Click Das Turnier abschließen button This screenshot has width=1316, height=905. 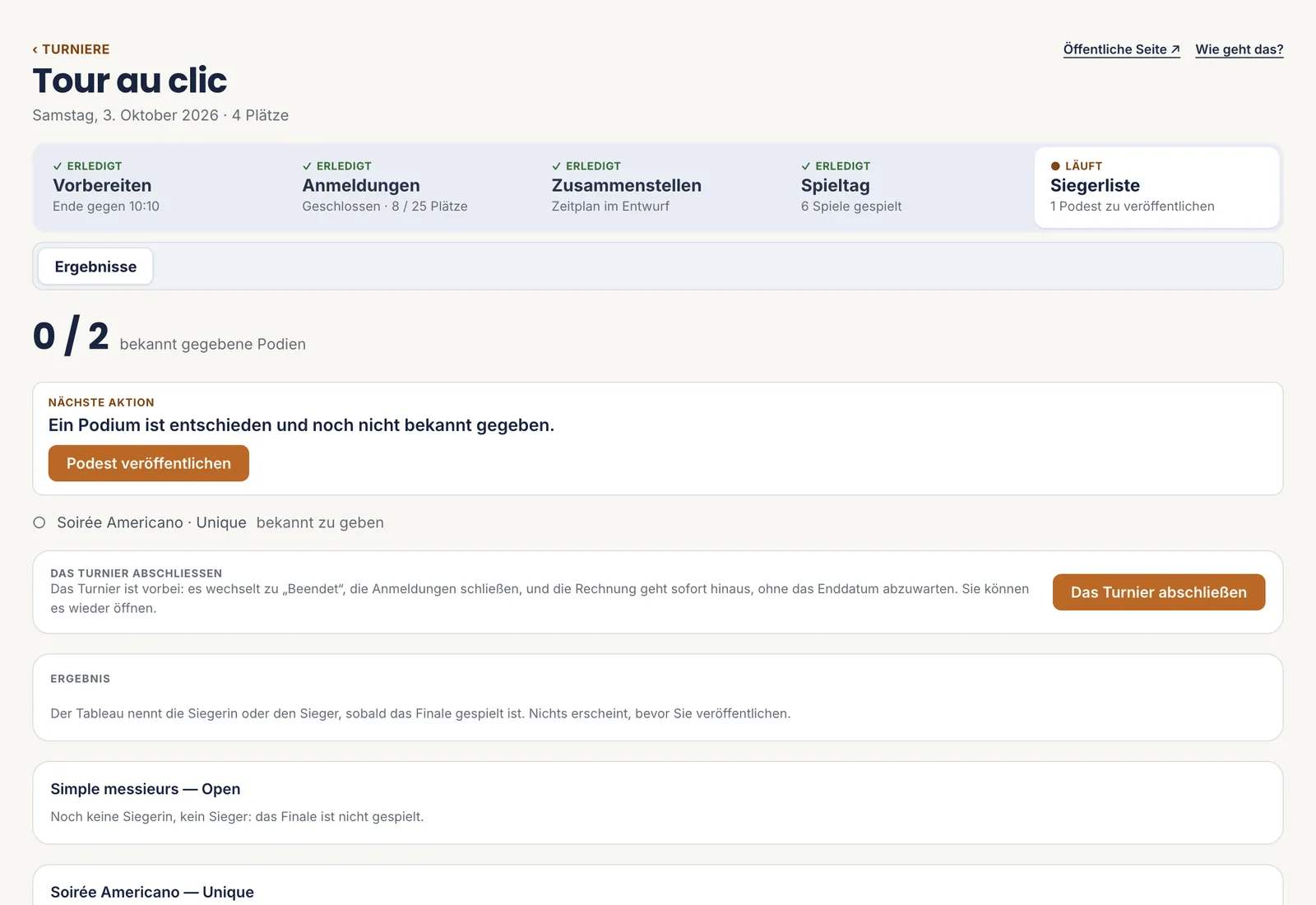tap(1159, 592)
